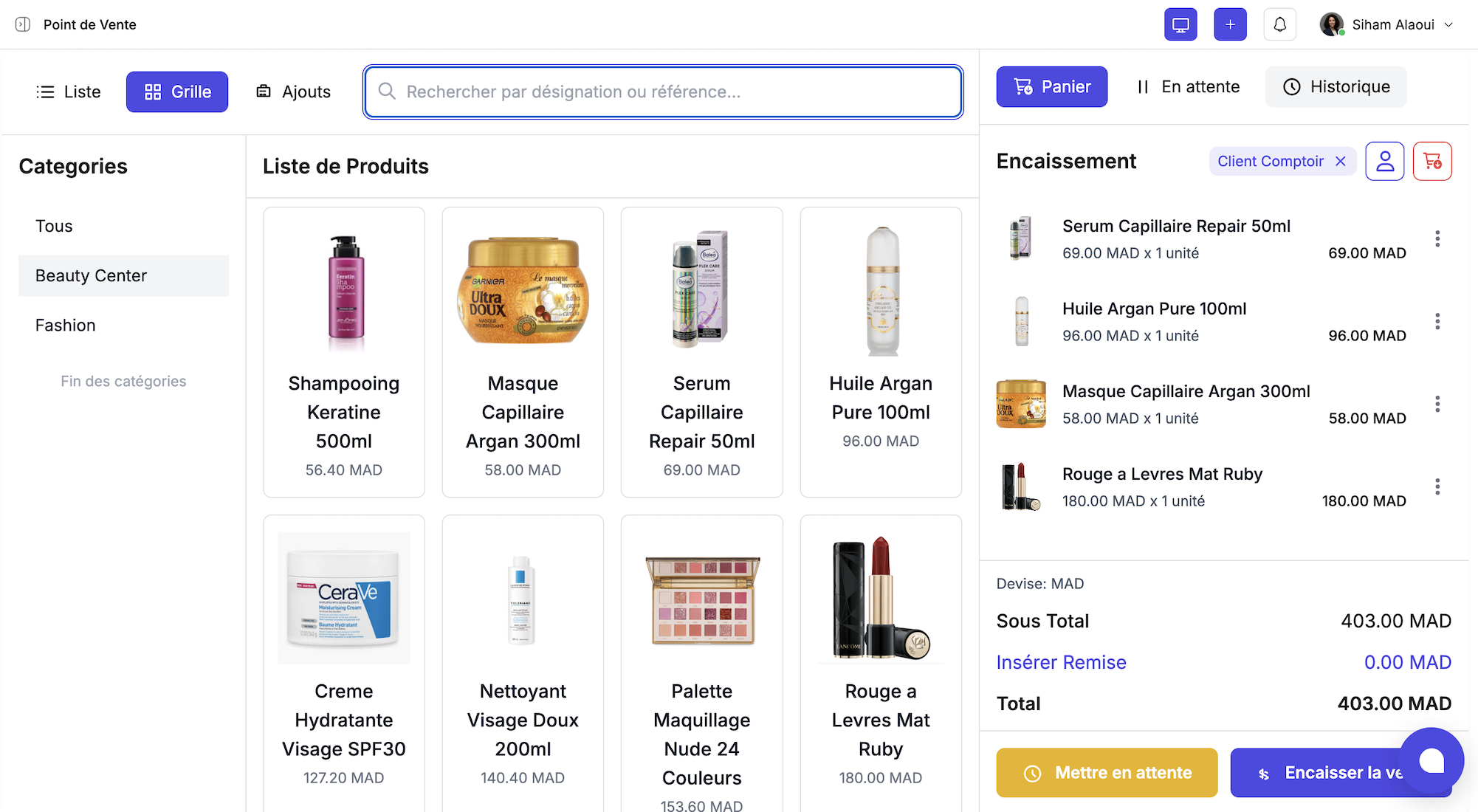
Task: Open notifications bell icon
Action: 1279,24
